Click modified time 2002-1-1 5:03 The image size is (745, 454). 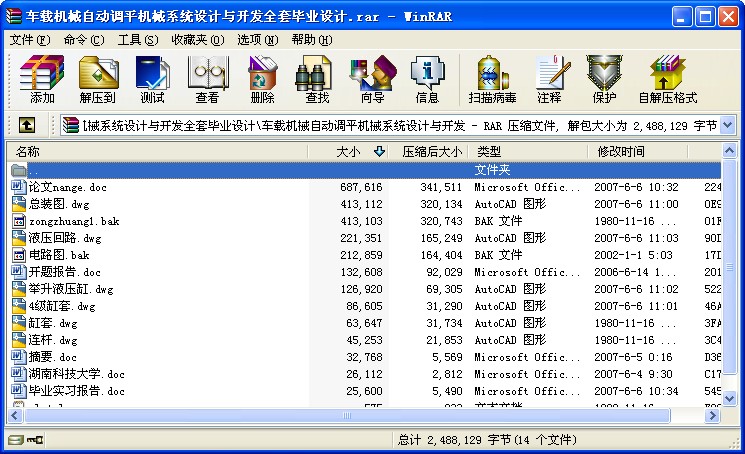tap(633, 255)
